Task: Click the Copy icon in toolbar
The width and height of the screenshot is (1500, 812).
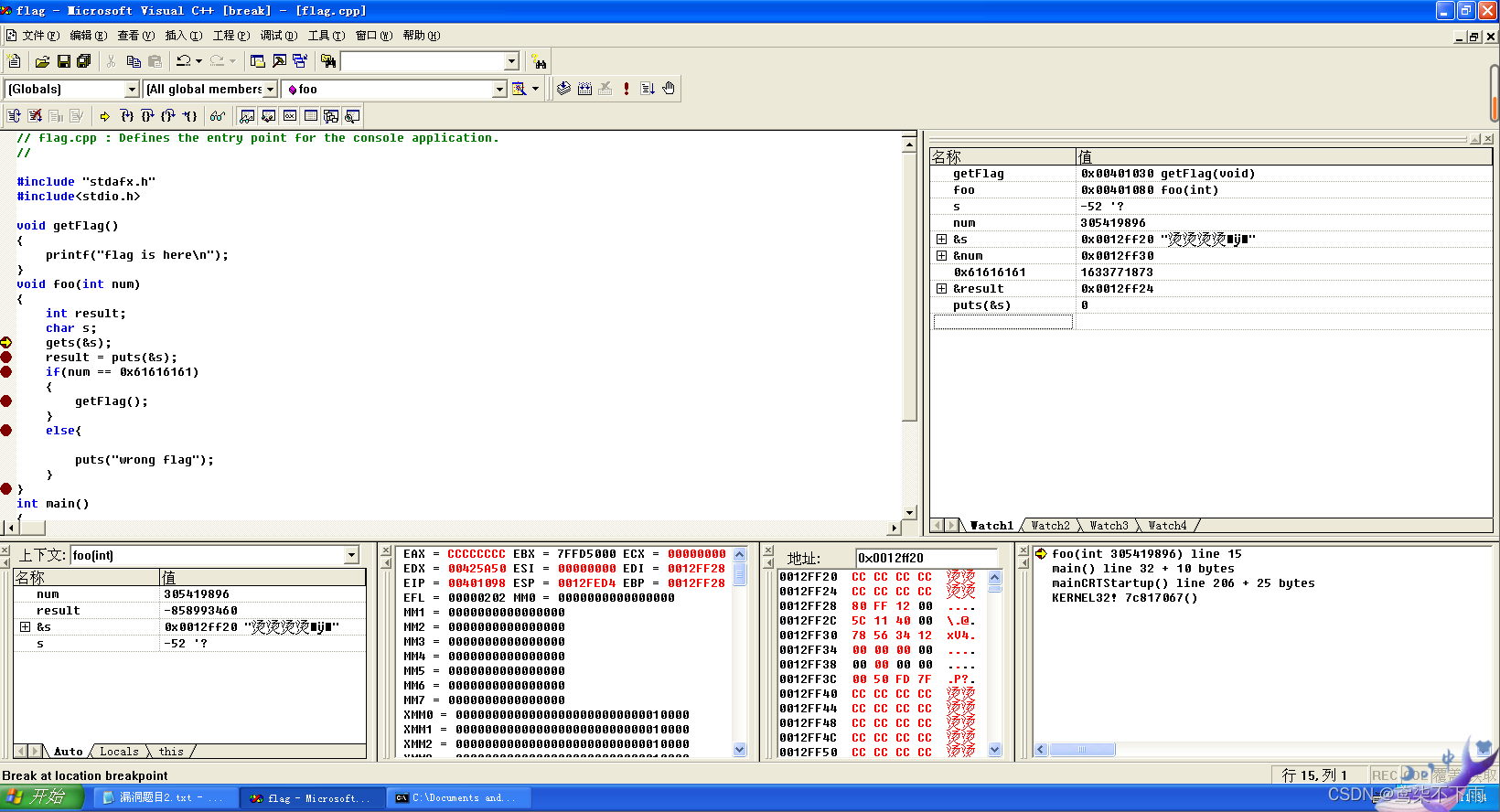Action: coord(134,61)
